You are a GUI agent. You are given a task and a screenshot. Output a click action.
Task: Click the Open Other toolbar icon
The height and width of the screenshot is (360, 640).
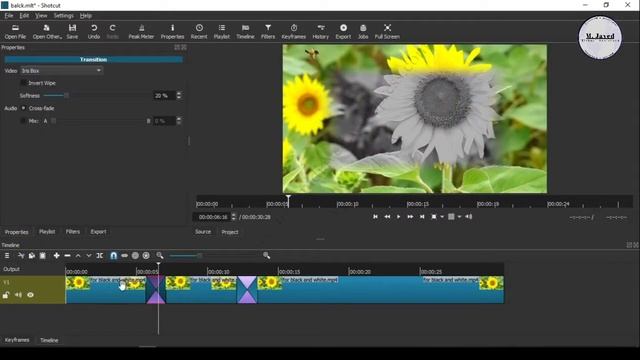pyautogui.click(x=47, y=31)
